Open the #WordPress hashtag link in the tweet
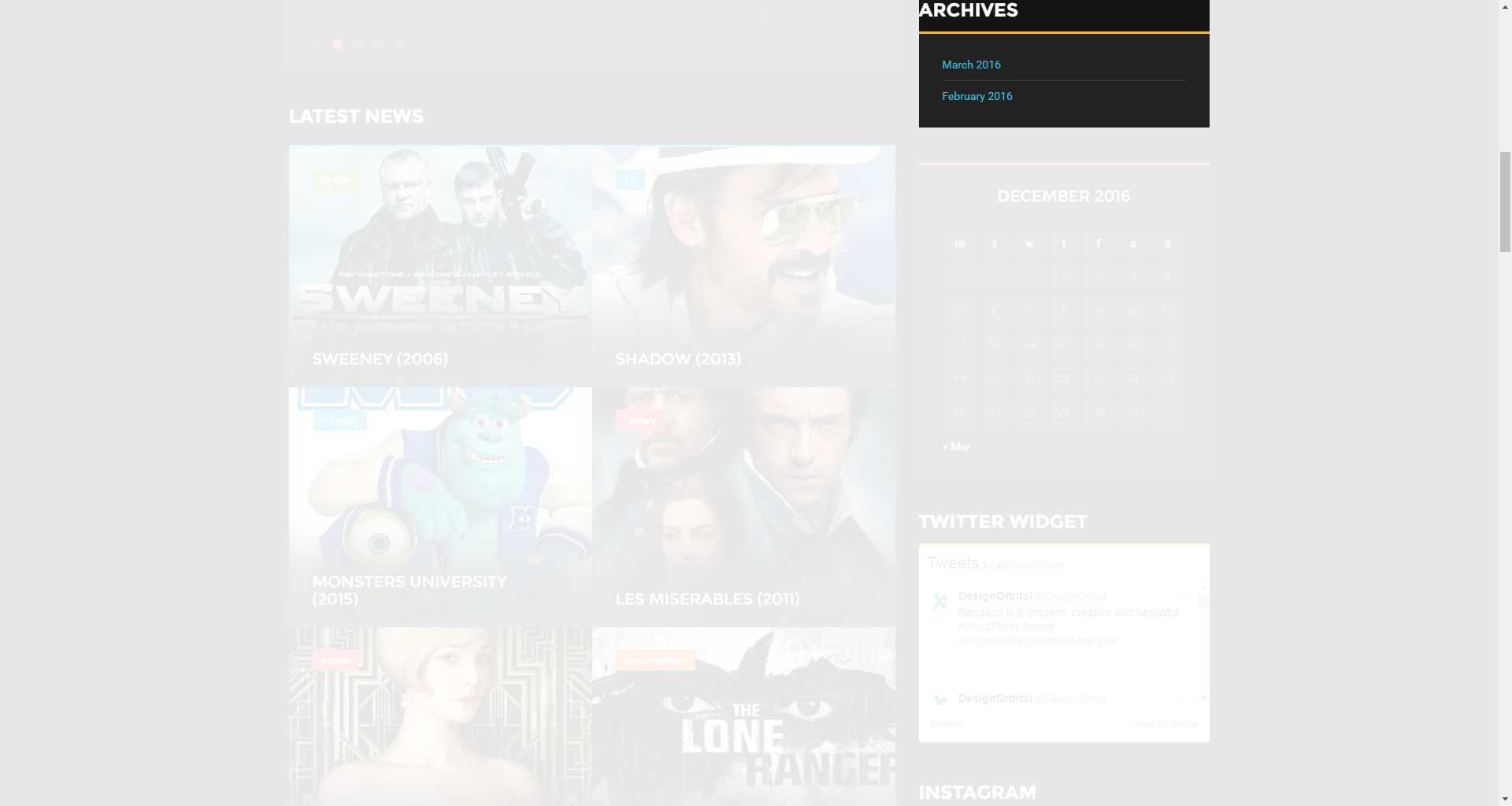Image resolution: width=1512 pixels, height=806 pixels. coord(988,627)
